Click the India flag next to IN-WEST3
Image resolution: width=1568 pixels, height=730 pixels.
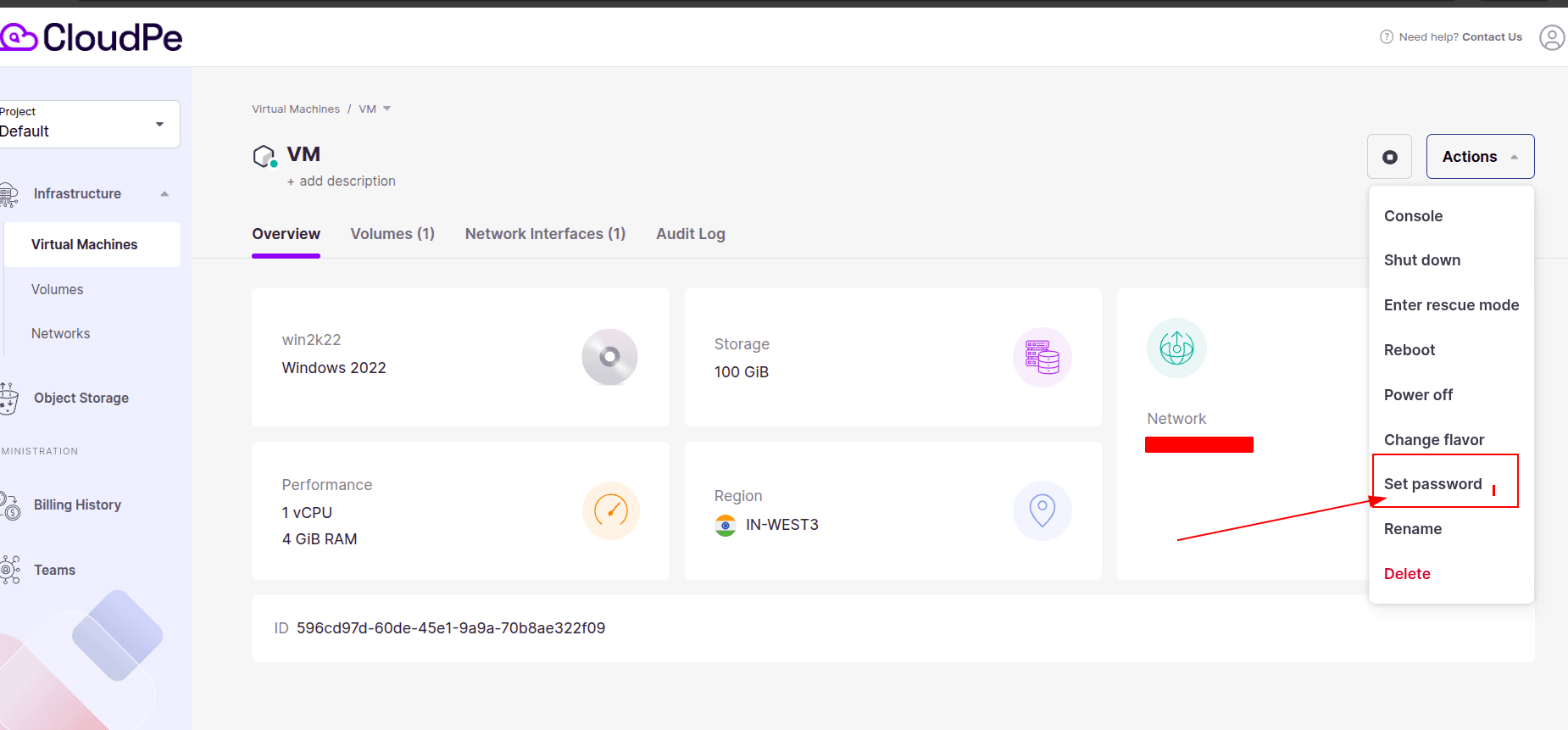pos(726,526)
